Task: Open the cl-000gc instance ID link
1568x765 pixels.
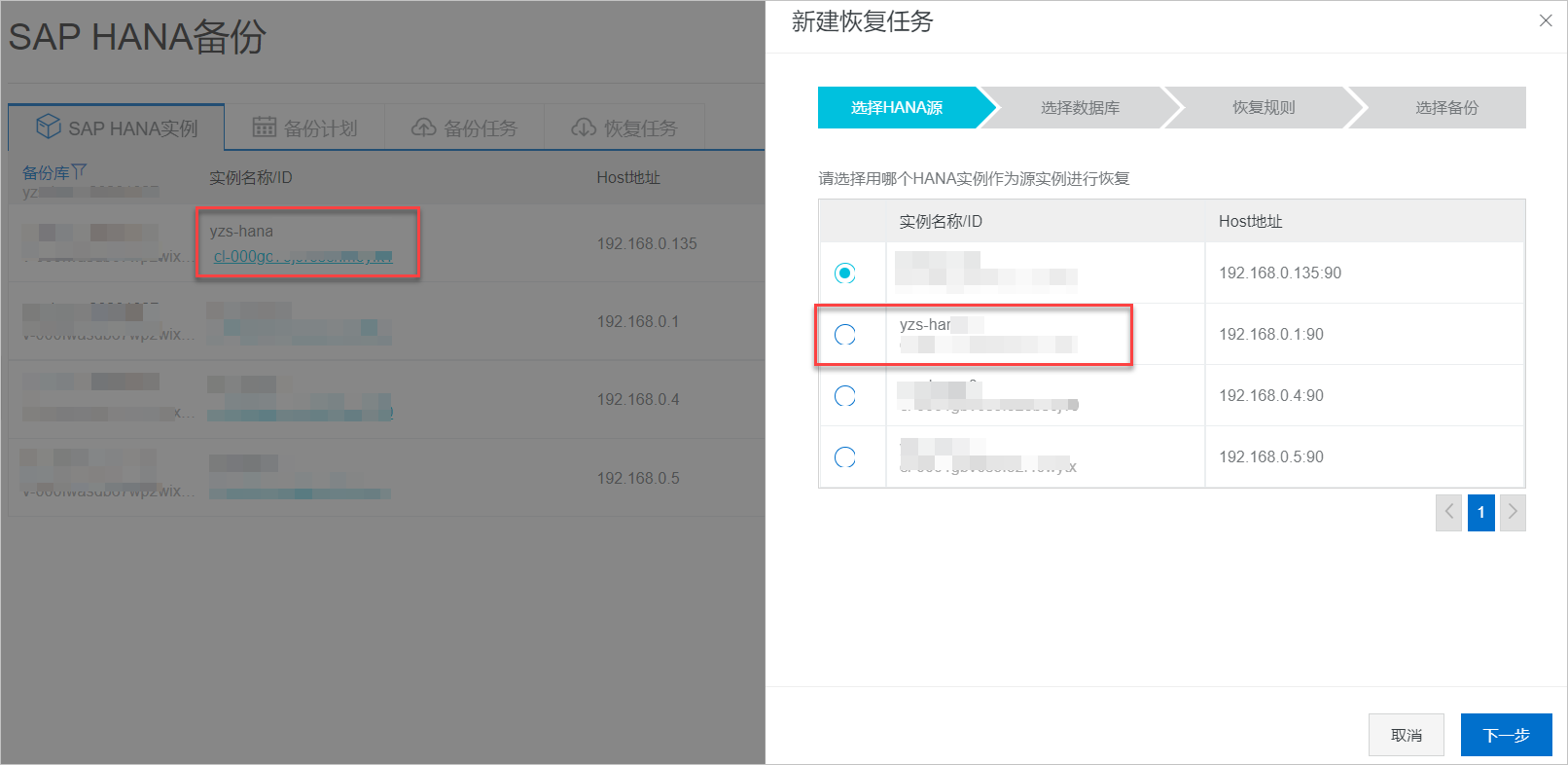Action: [x=303, y=256]
